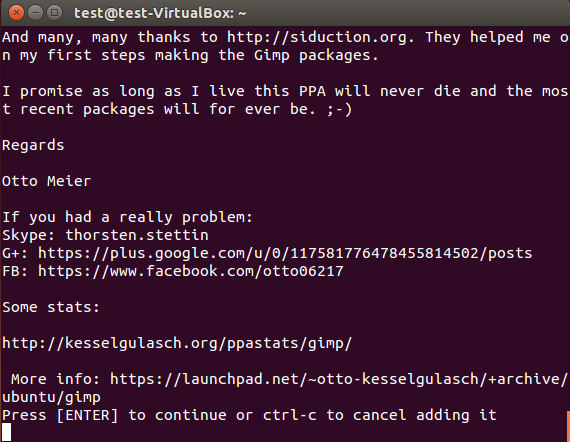Click the word 'PPA' in the promise line
The image size is (570, 442).
[x=312, y=91]
